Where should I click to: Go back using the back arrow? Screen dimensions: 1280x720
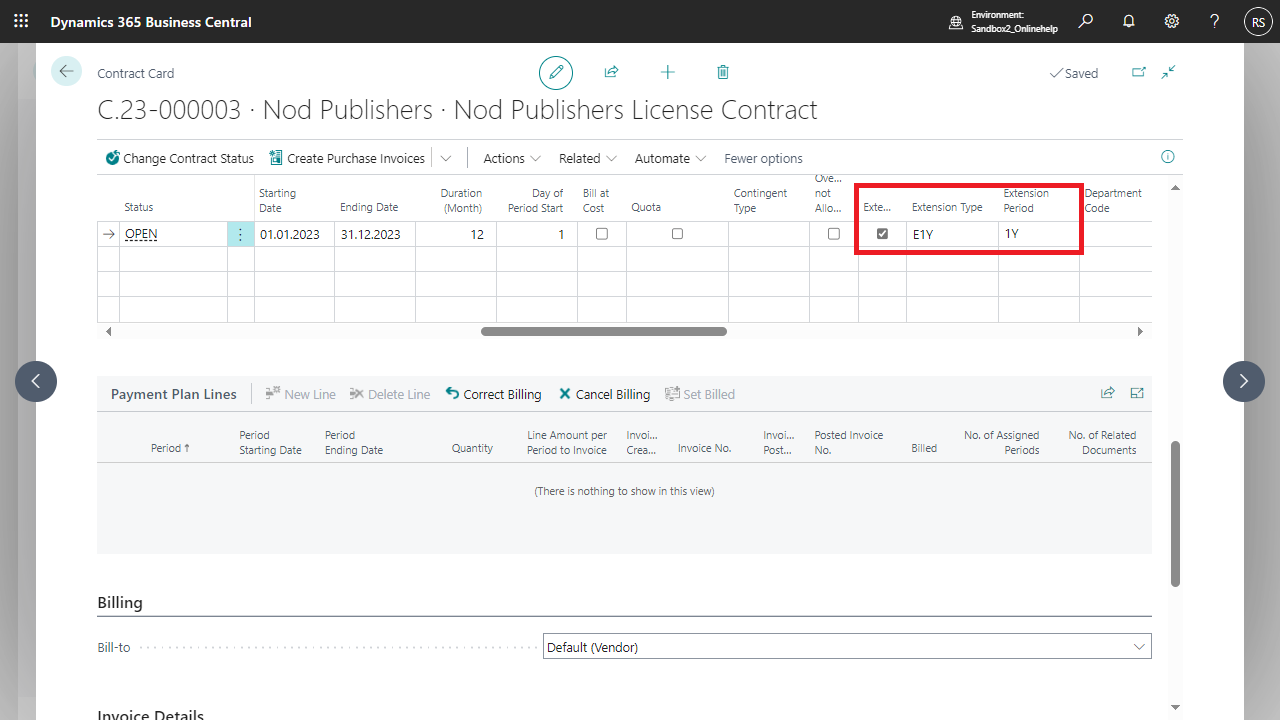(x=66, y=72)
